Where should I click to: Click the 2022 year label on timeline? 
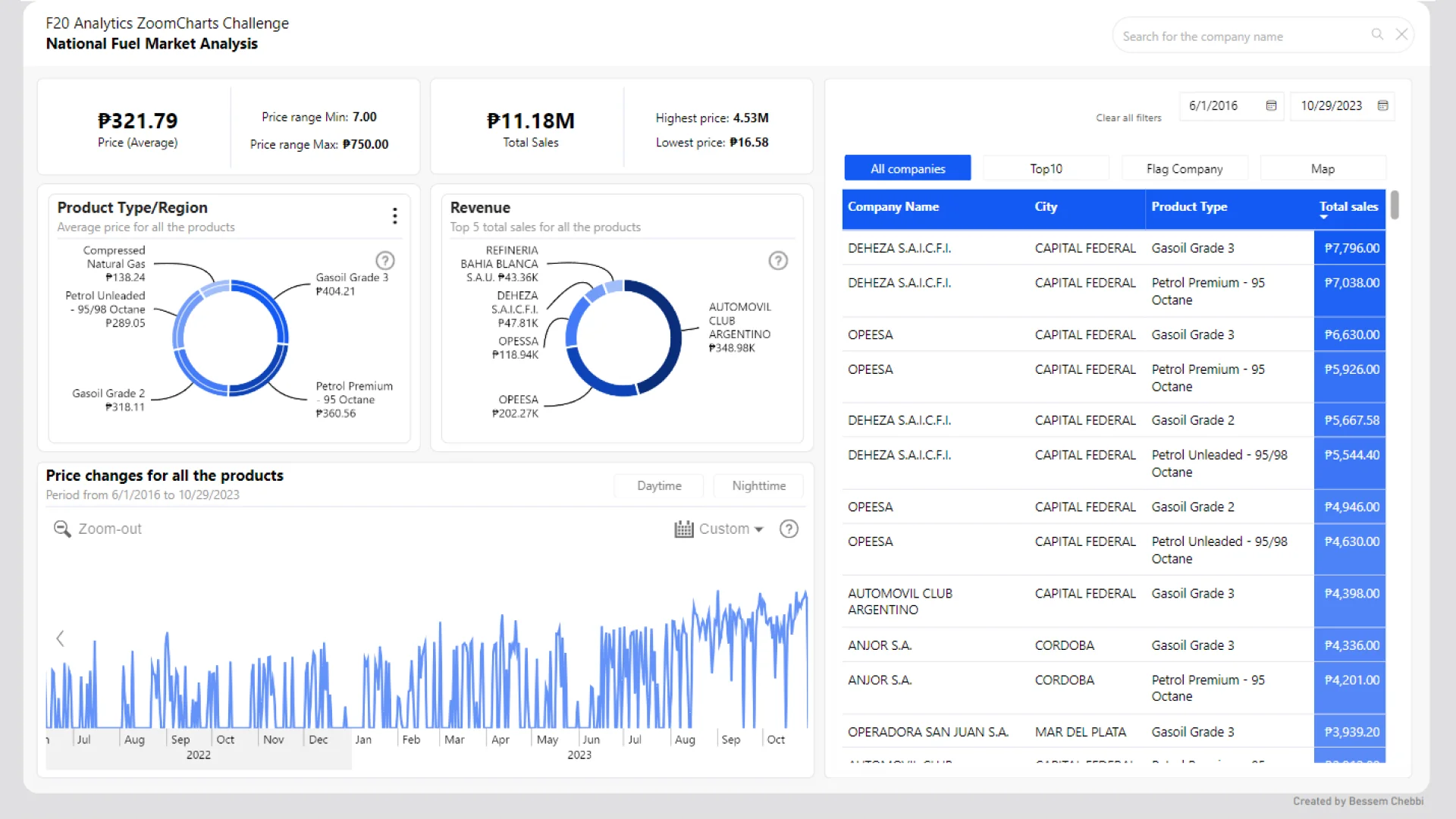(198, 755)
